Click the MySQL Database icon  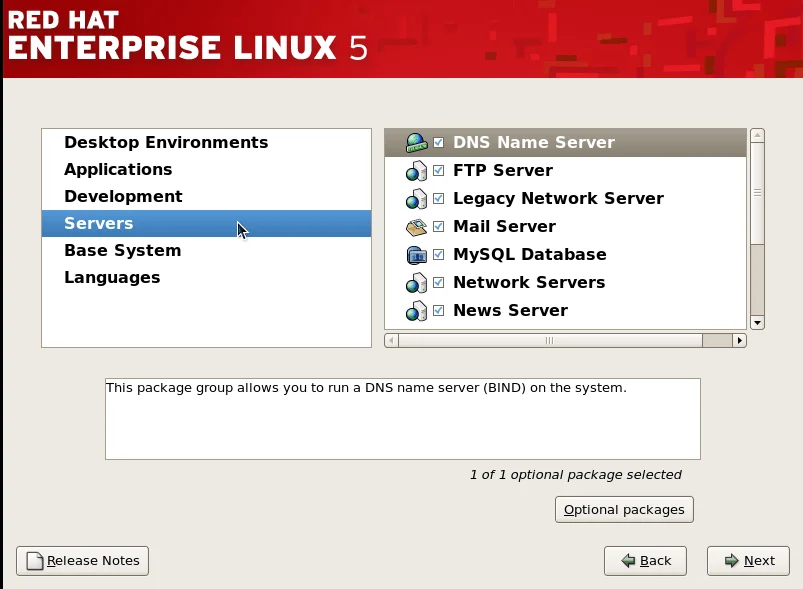click(416, 255)
